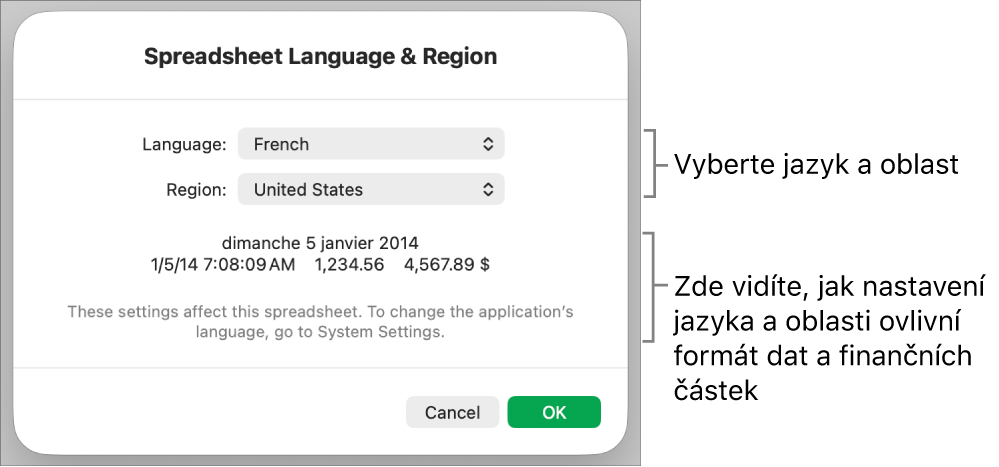
Task: Click the date preview "dimanche 5 janvier 2014"
Action: pyautogui.click(x=320, y=243)
